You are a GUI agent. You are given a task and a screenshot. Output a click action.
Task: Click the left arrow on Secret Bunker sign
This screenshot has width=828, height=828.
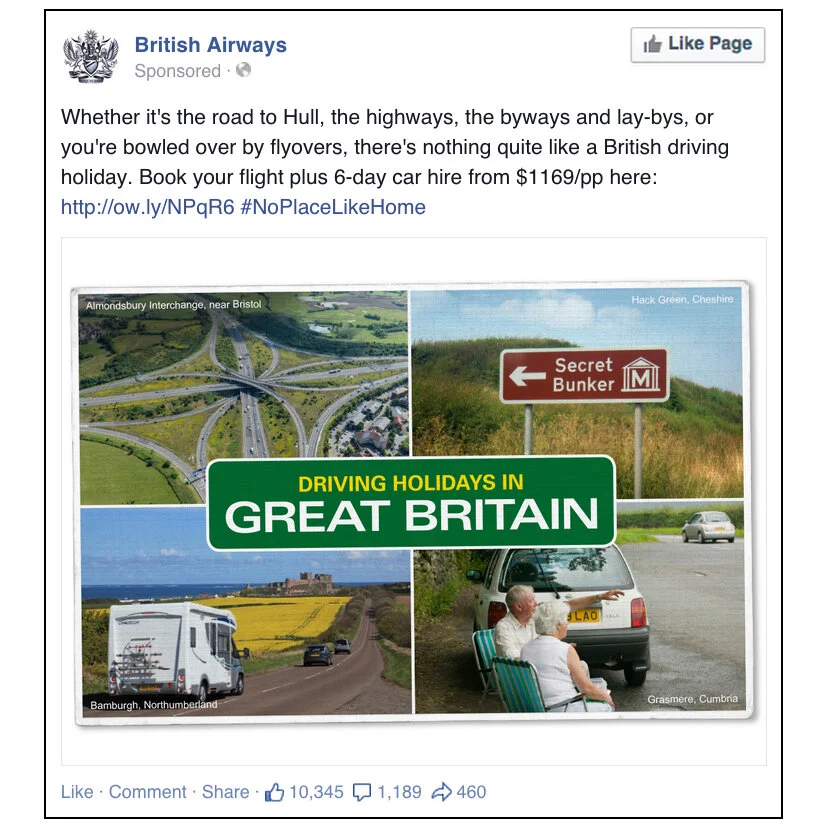coord(526,375)
